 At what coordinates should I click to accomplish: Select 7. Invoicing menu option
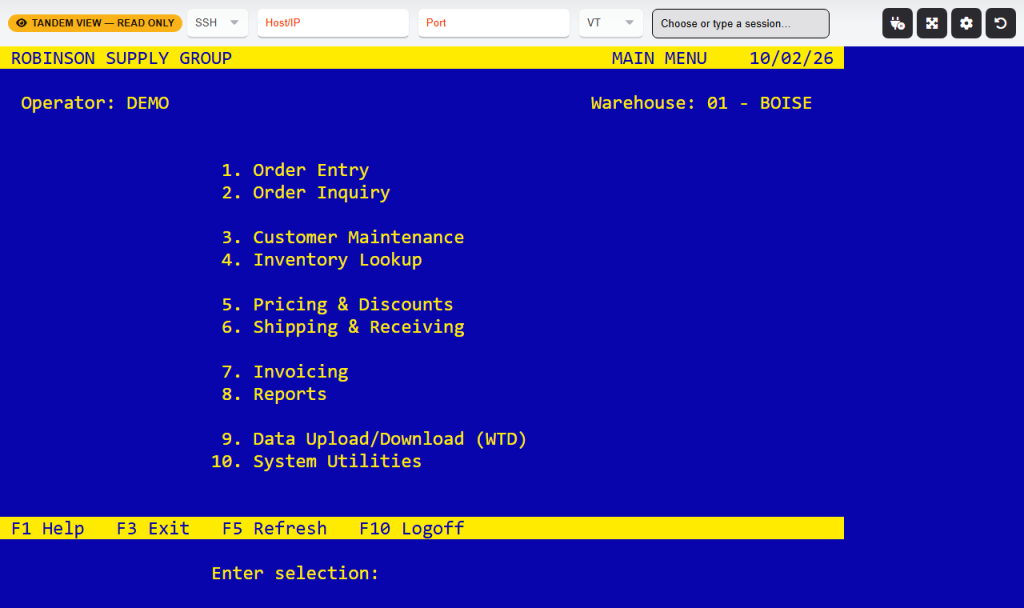[x=285, y=372]
